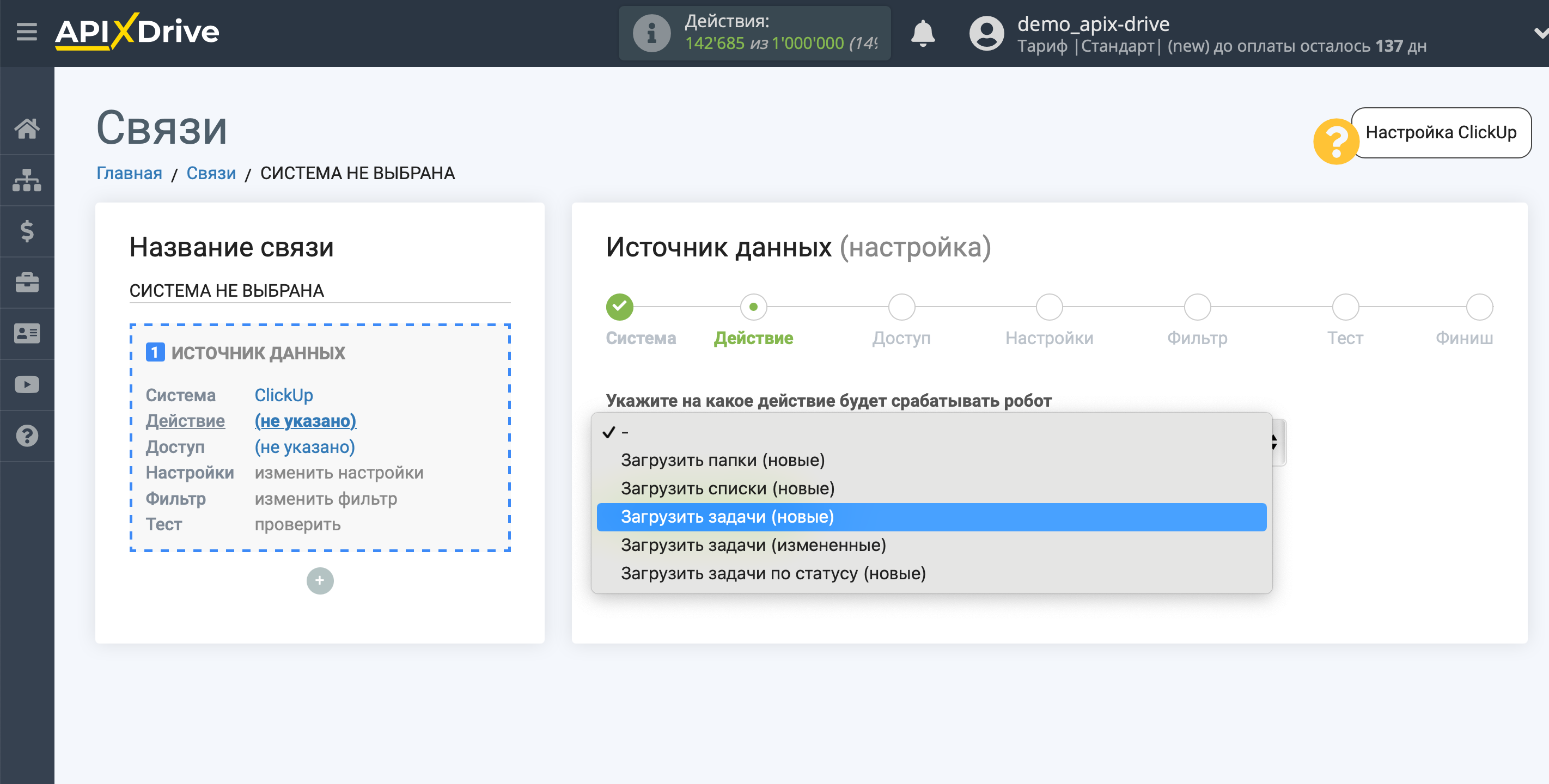This screenshot has width=1549, height=784.
Task: Go to home in sidebar
Action: click(27, 128)
